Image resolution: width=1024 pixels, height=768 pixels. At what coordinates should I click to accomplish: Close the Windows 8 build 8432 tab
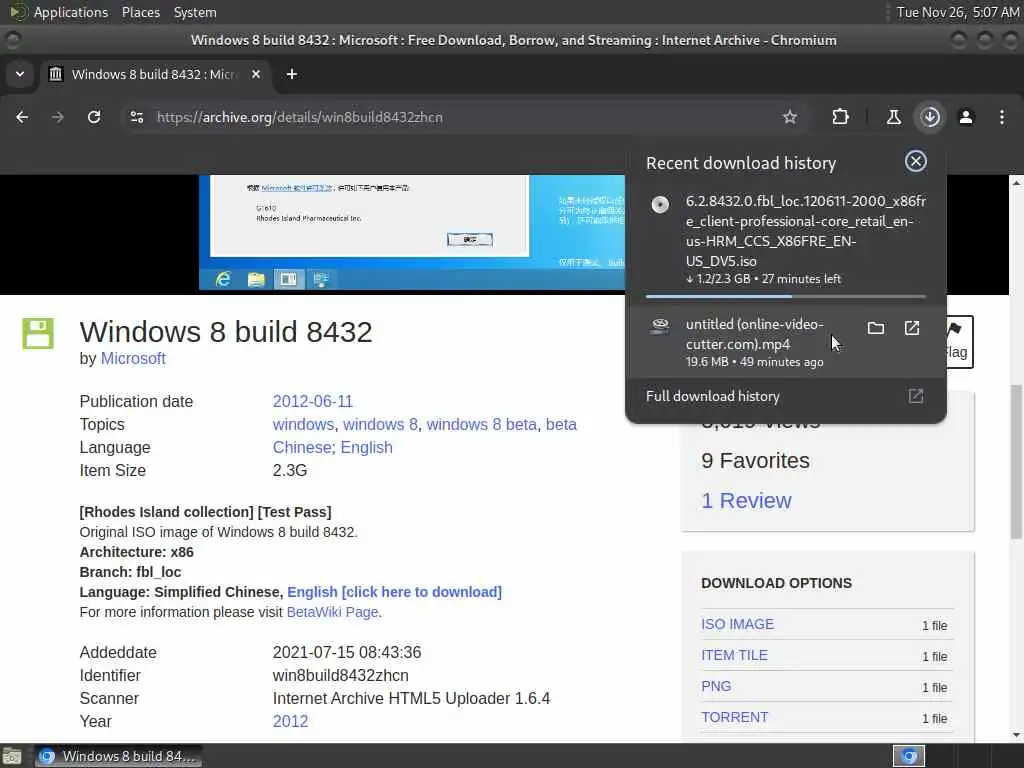coord(256,74)
